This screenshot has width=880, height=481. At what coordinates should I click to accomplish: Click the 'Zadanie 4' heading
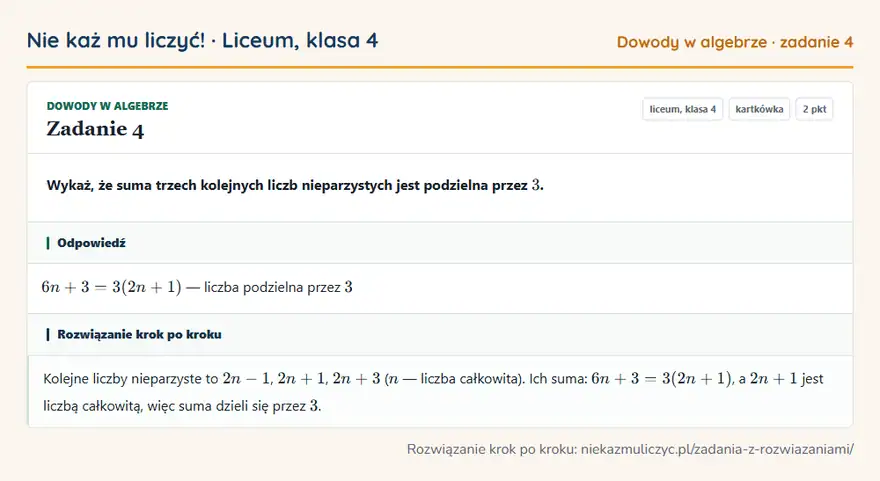click(x=95, y=129)
